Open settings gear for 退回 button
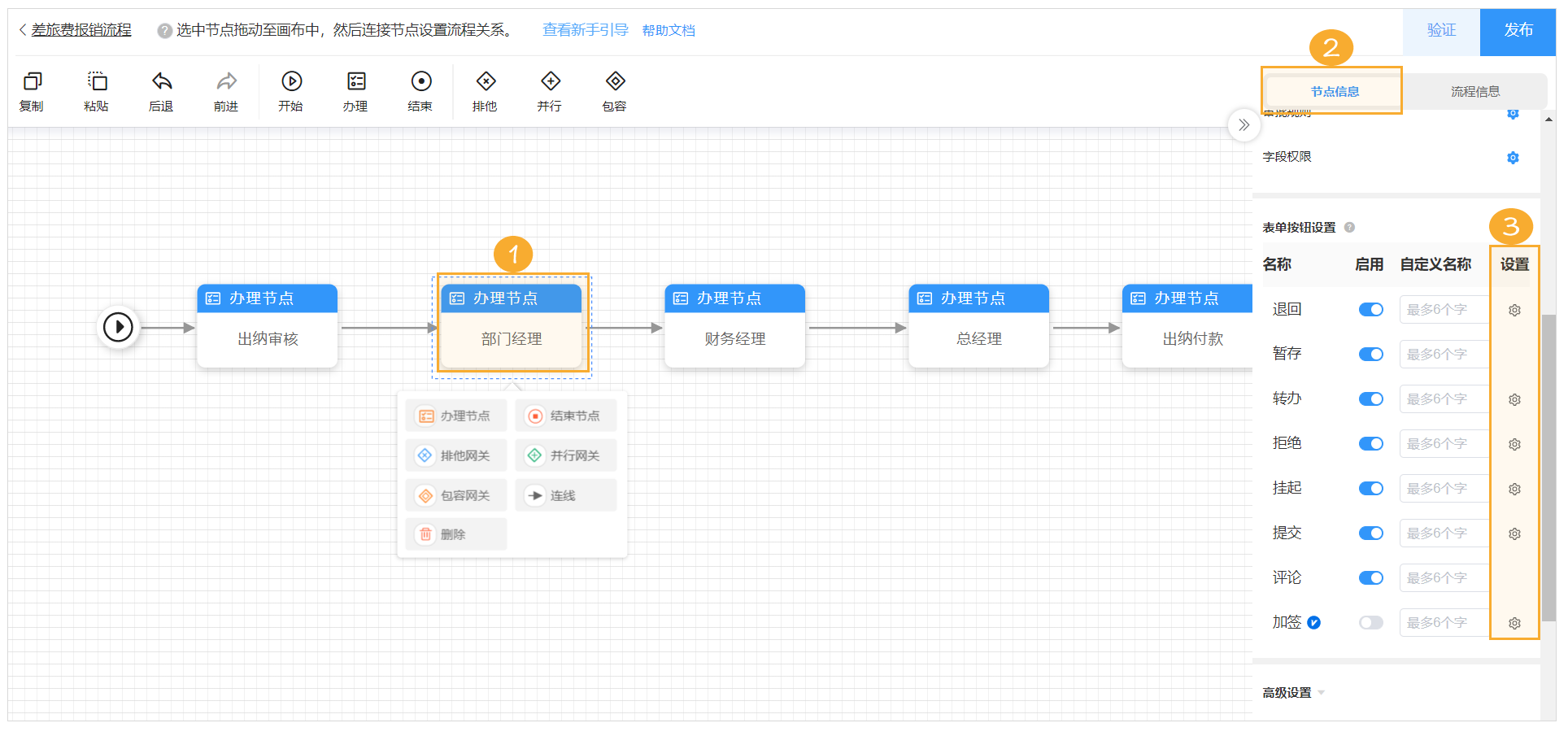Image resolution: width=1568 pixels, height=736 pixels. pyautogui.click(x=1514, y=310)
